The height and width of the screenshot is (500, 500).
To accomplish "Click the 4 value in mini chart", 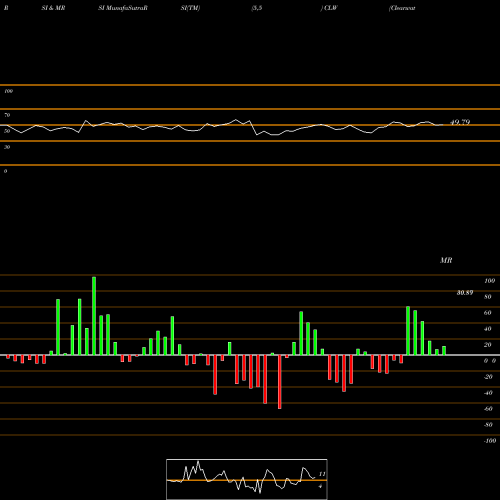I will tap(320, 486).
